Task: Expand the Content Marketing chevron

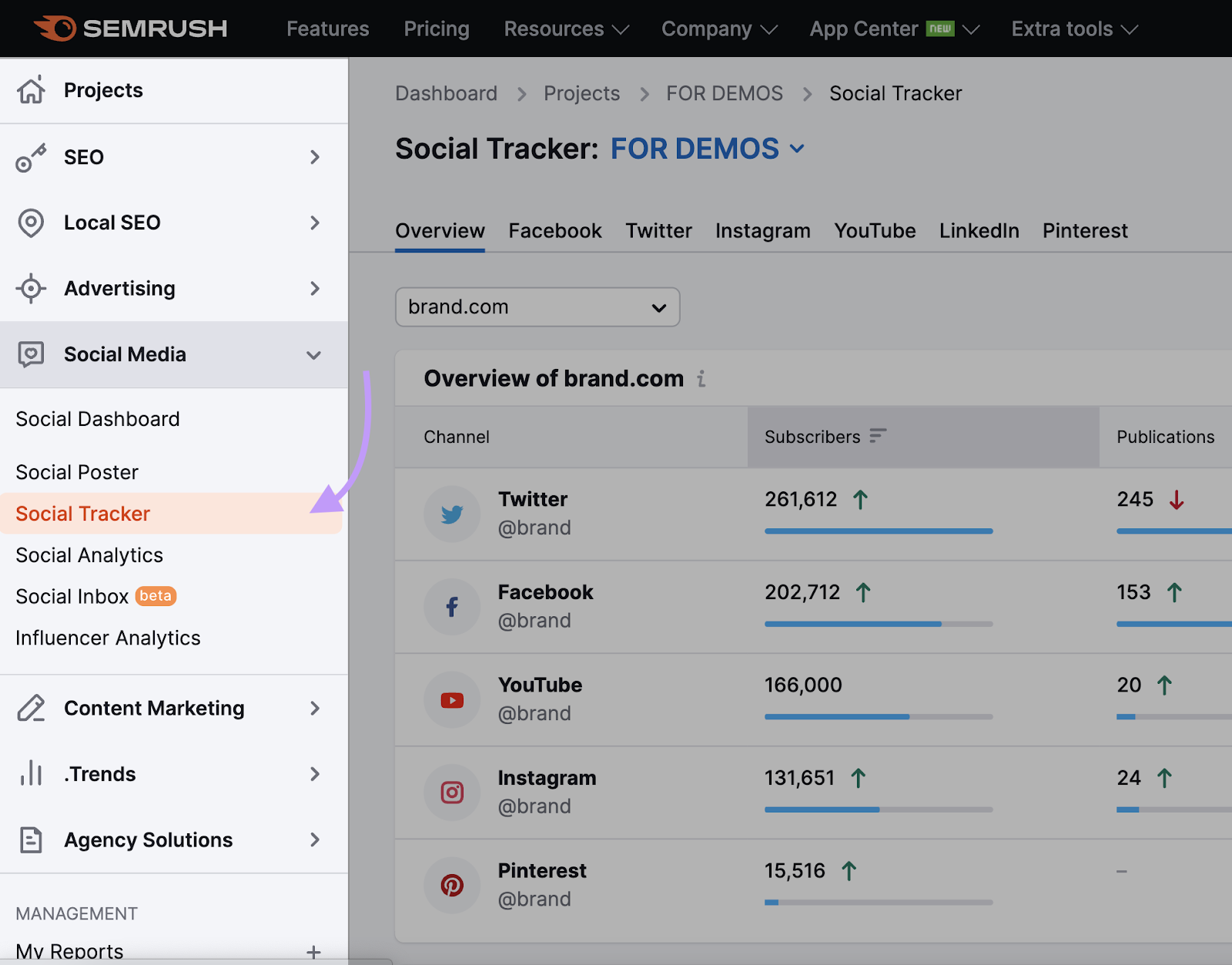Action: (314, 708)
